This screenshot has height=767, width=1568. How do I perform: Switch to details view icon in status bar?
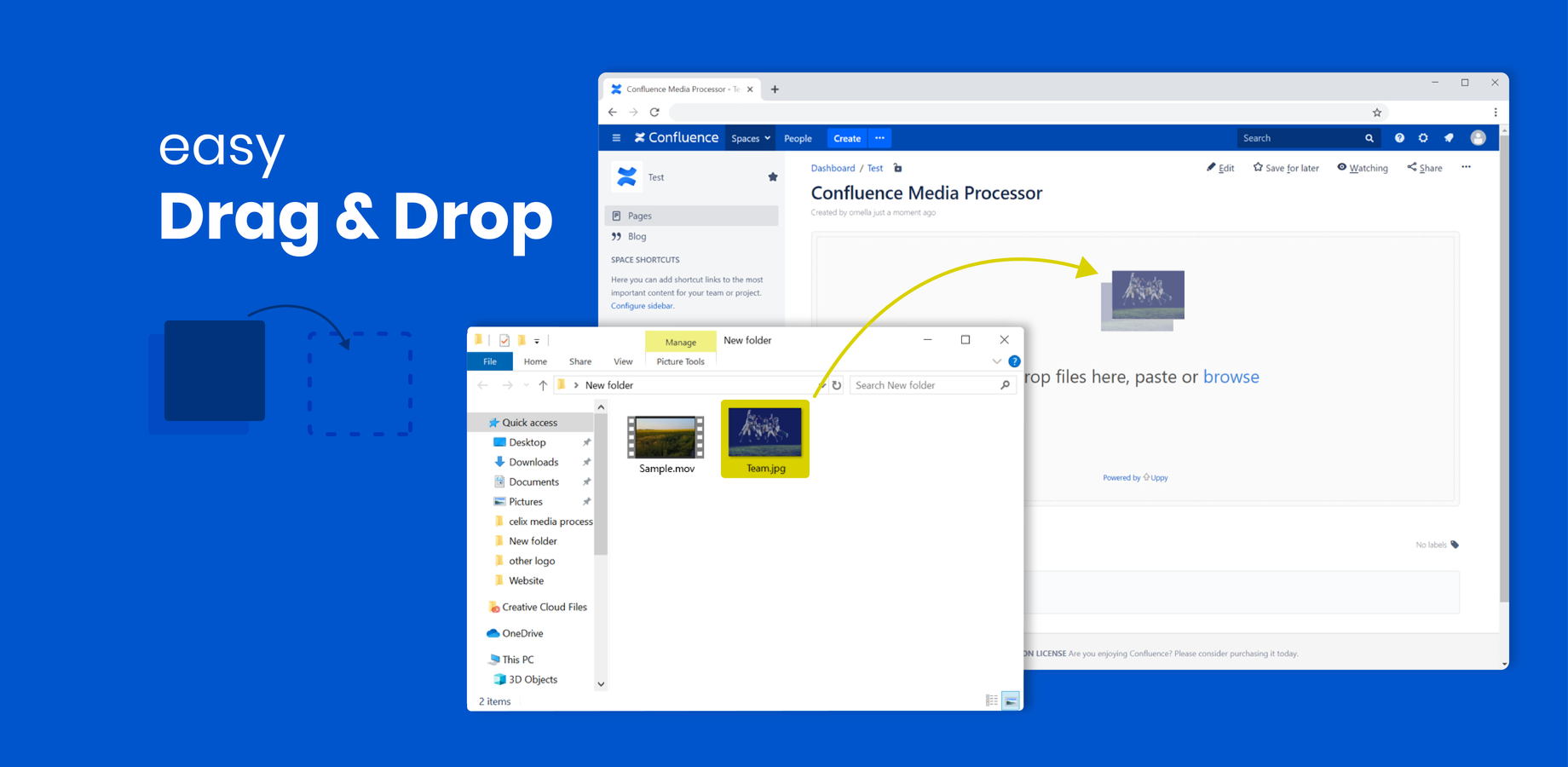992,701
